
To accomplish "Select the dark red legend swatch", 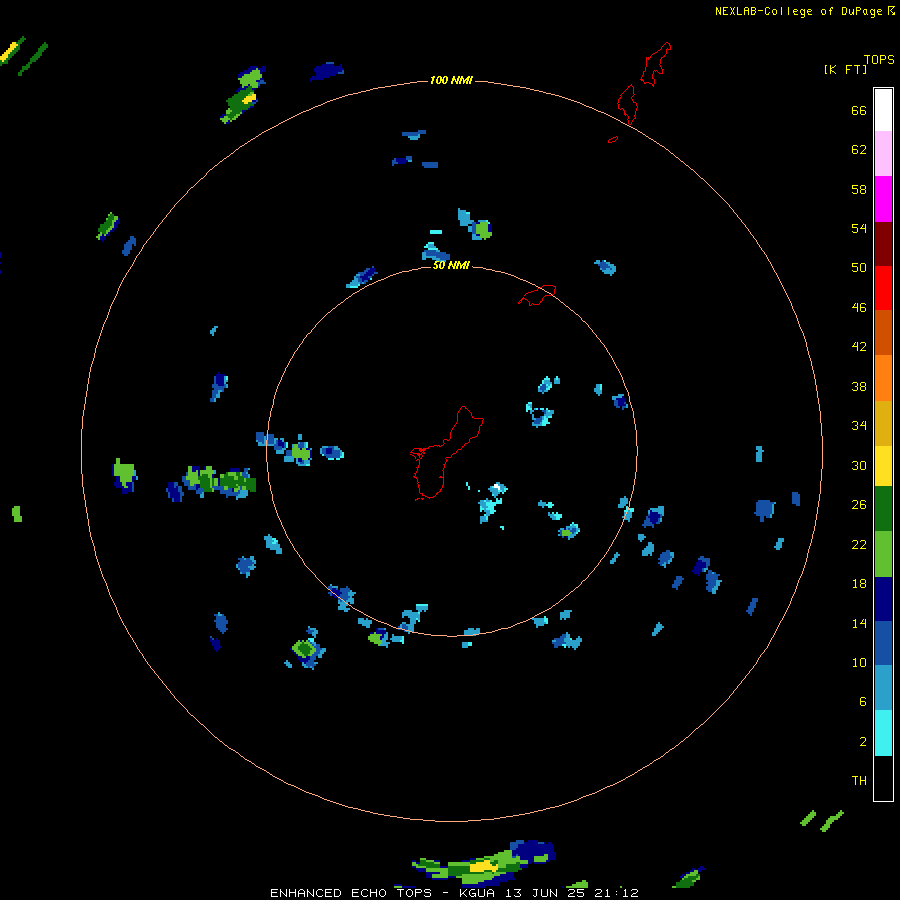I will [883, 243].
